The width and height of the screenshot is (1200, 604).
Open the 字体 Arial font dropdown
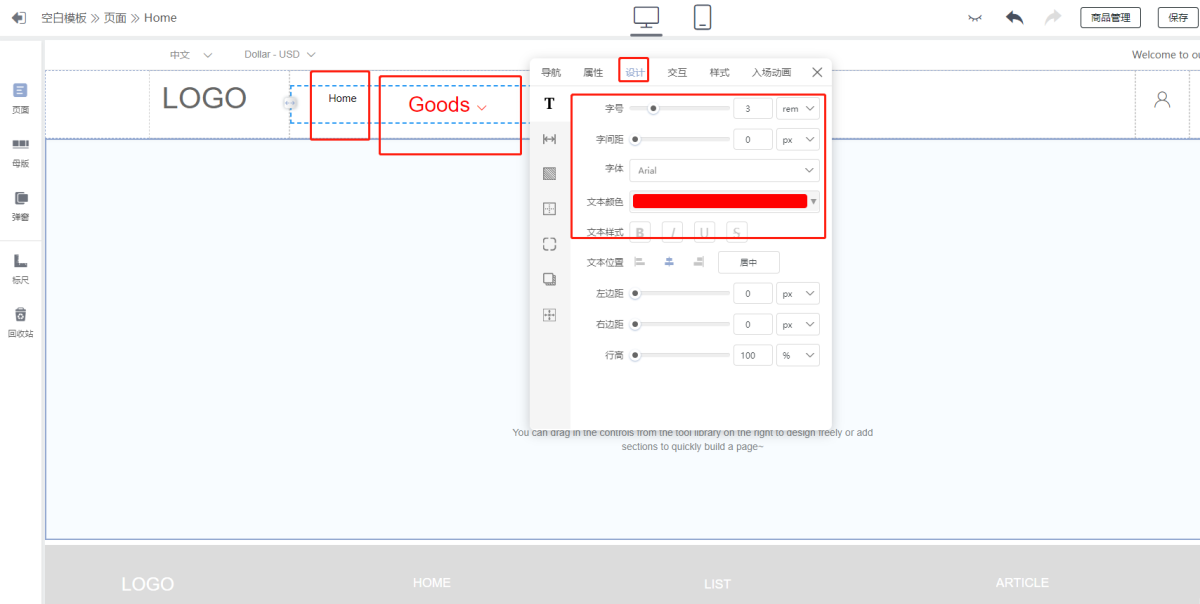(x=724, y=171)
